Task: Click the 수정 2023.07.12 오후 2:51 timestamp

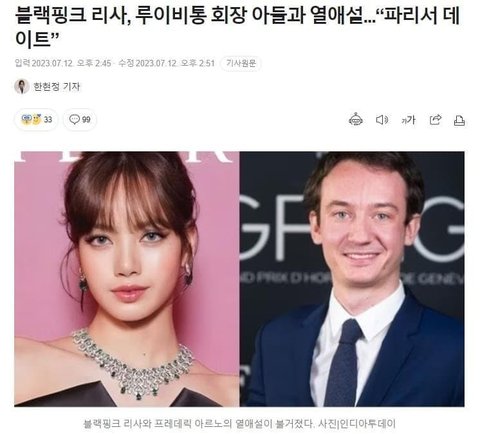Action: click(167, 63)
